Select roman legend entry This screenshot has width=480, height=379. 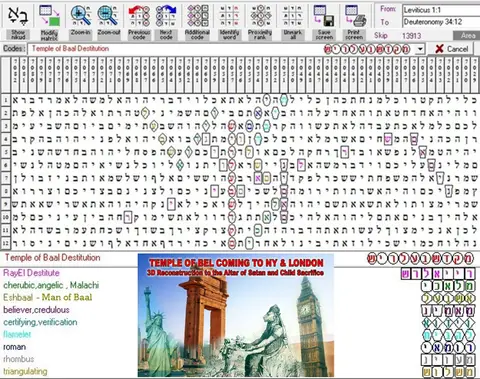point(14,347)
